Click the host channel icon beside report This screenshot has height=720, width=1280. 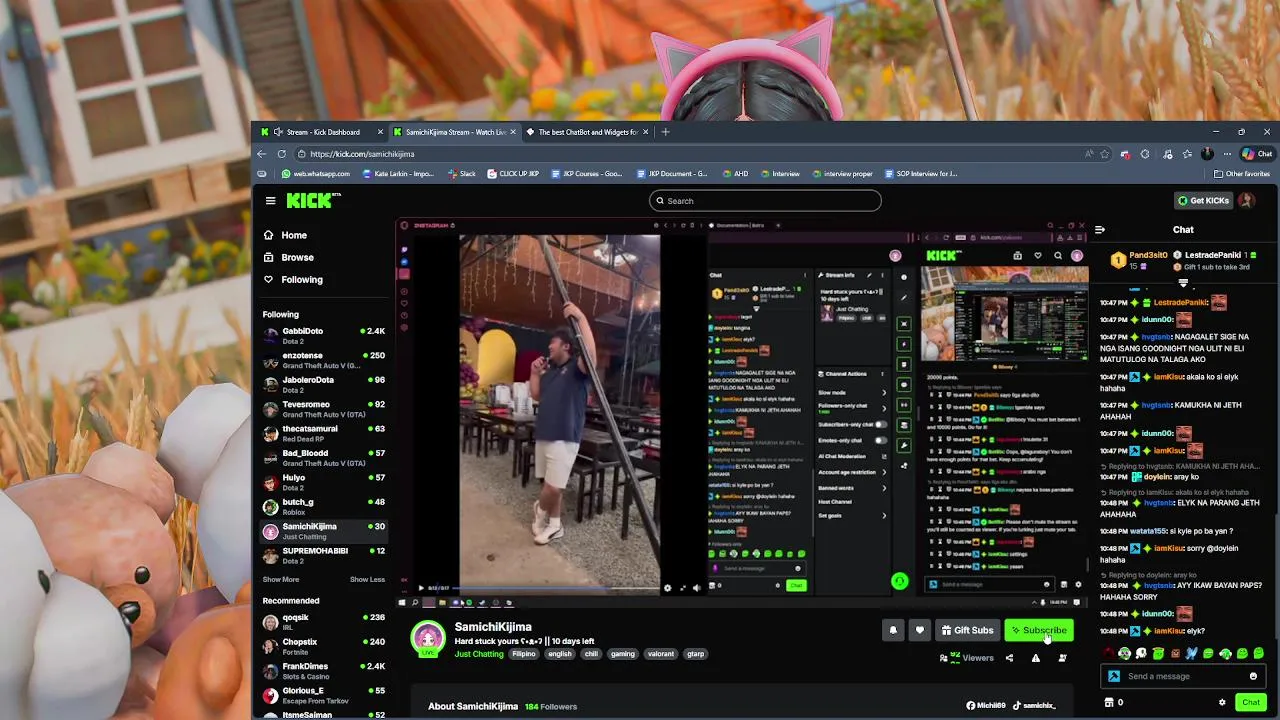[x=1062, y=658]
